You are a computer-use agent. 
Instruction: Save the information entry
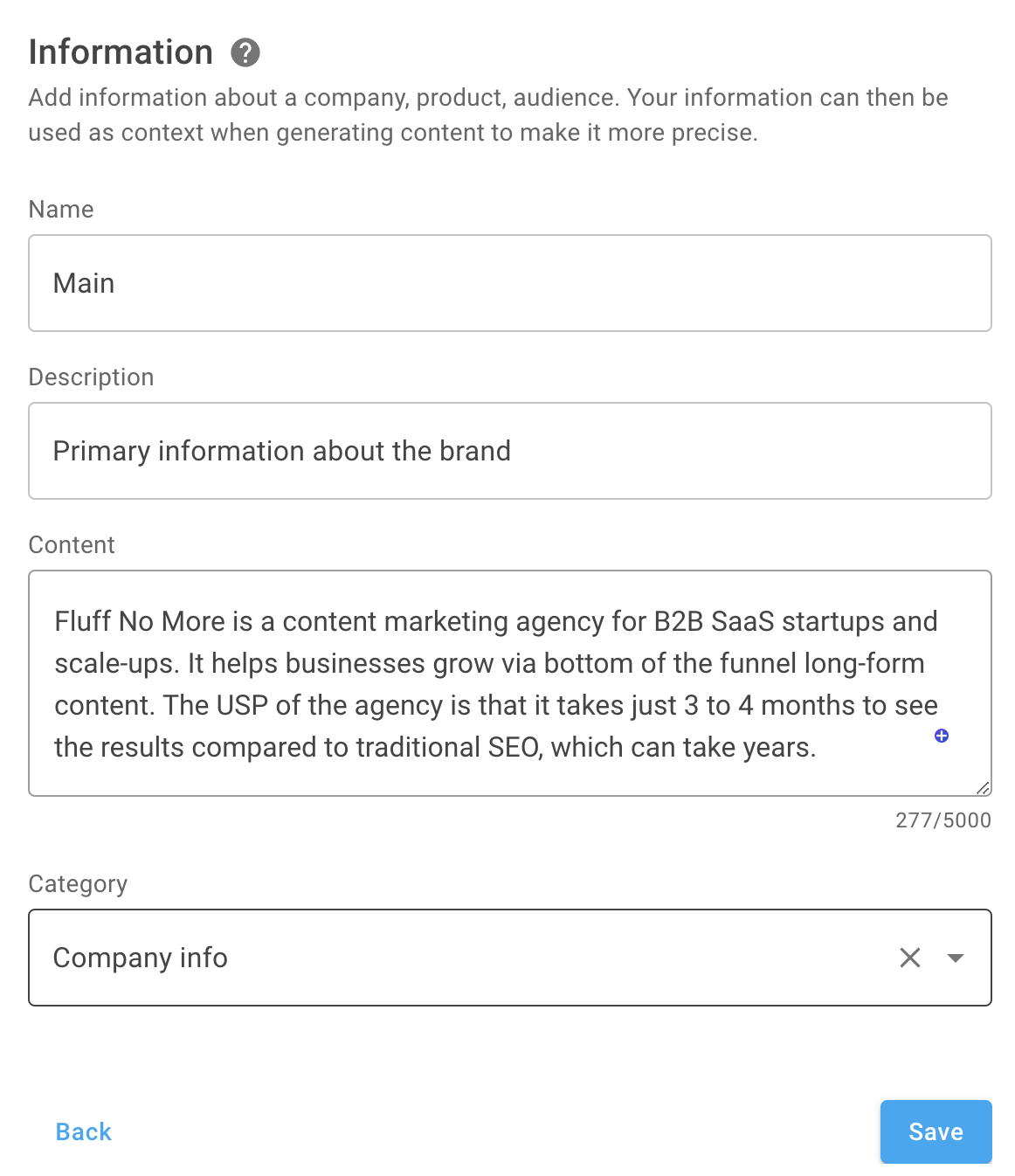[936, 1131]
